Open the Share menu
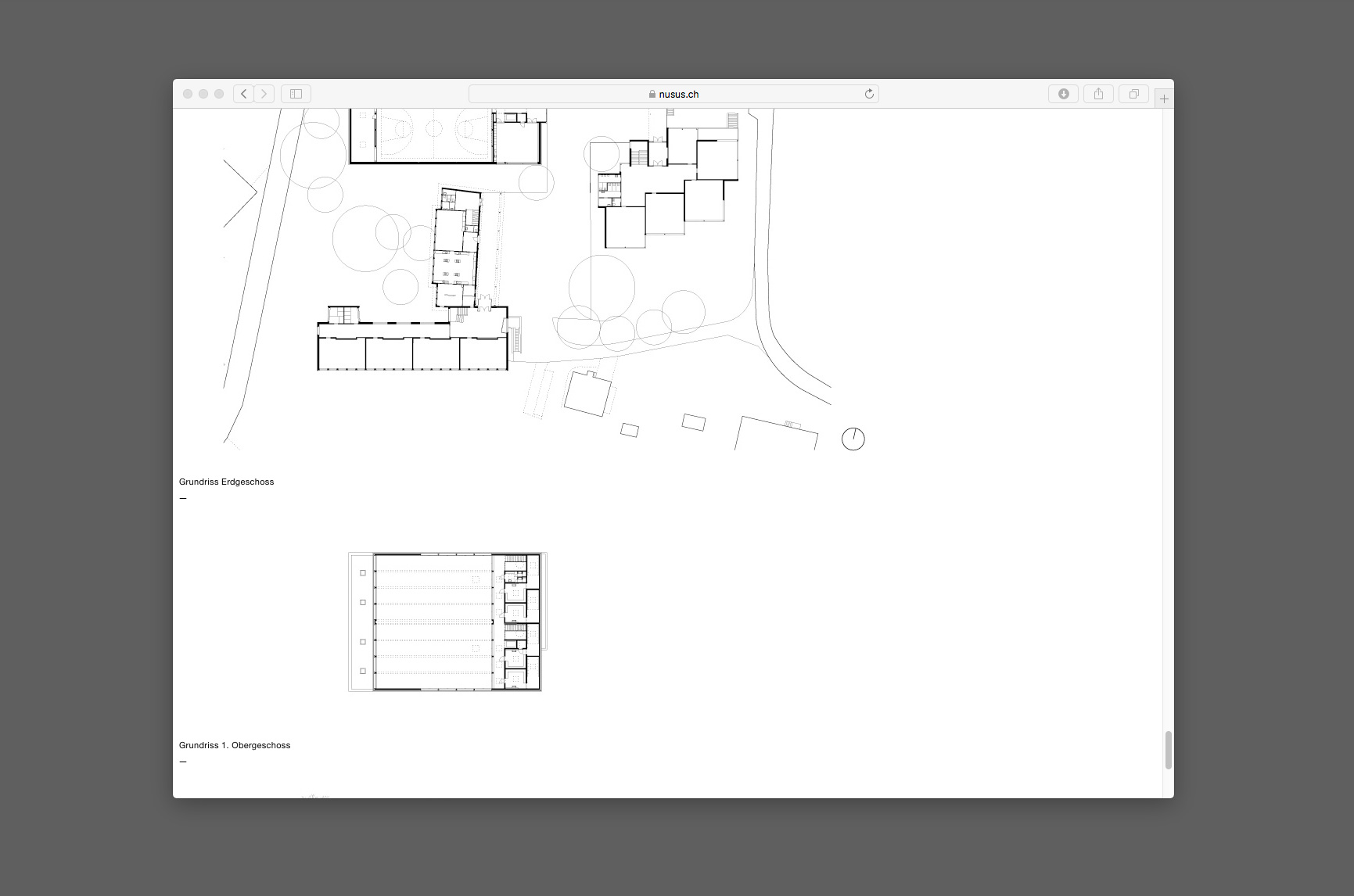Image resolution: width=1354 pixels, height=896 pixels. [x=1098, y=94]
